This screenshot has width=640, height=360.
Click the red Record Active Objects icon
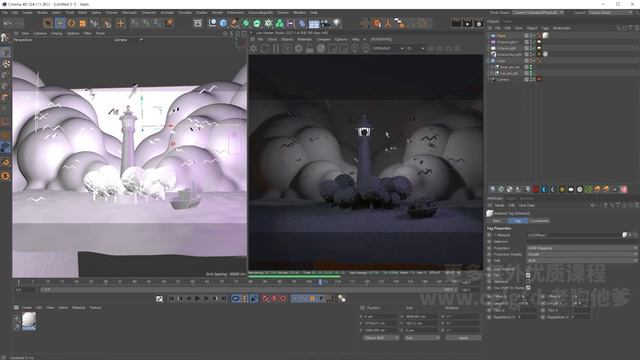[x=266, y=299]
